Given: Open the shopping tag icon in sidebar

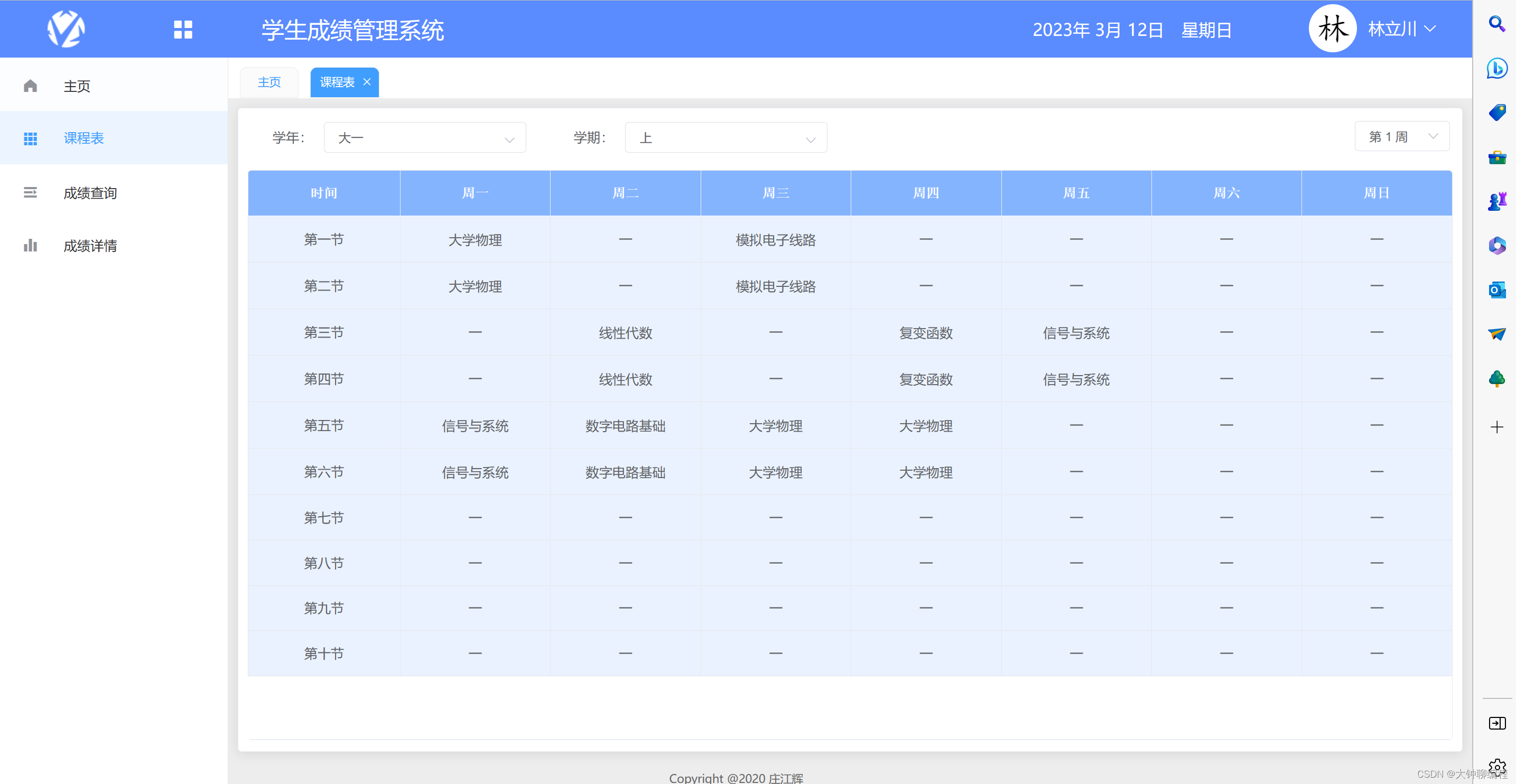Looking at the screenshot, I should pos(1496,112).
